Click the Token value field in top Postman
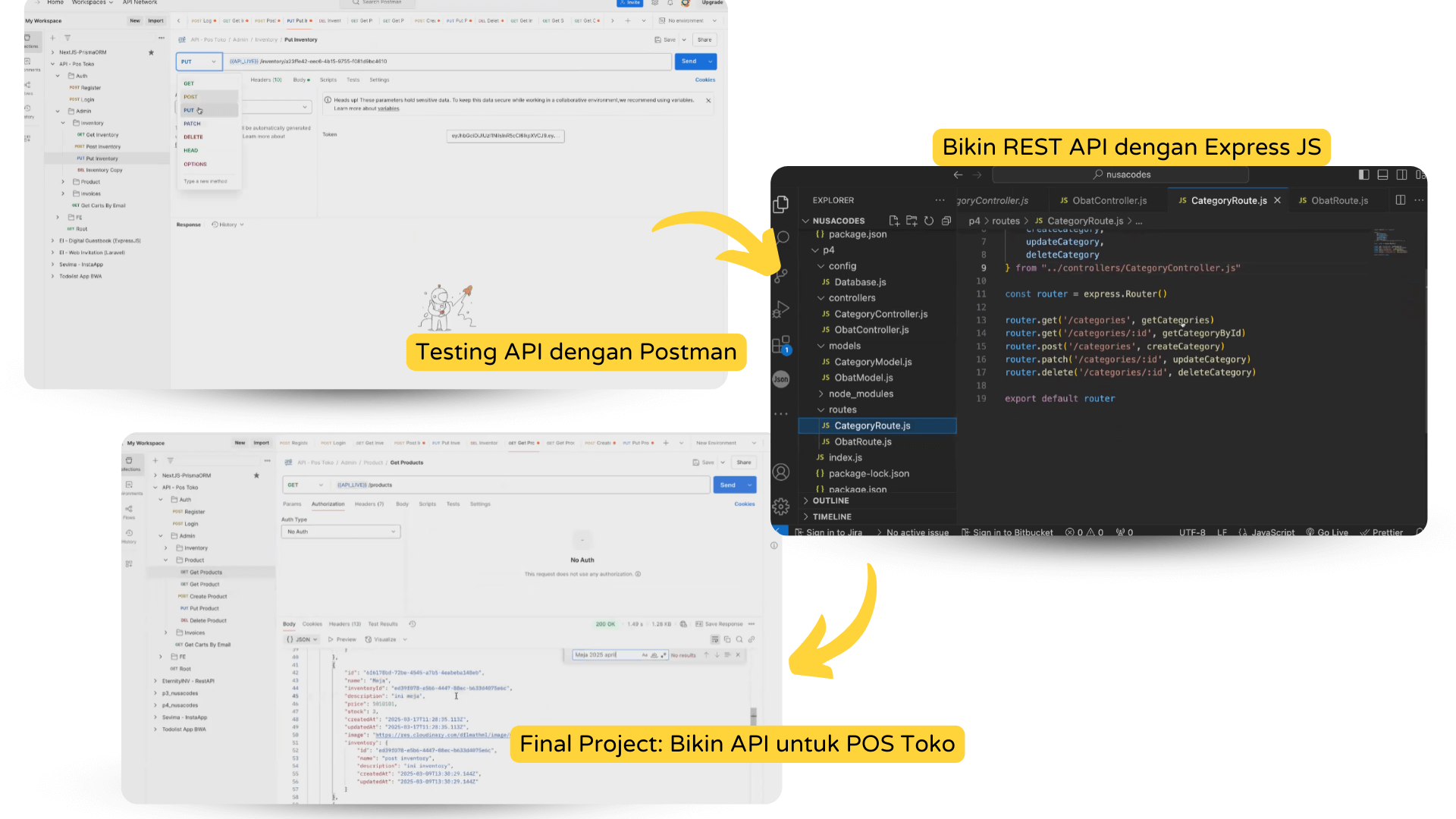 [505, 136]
